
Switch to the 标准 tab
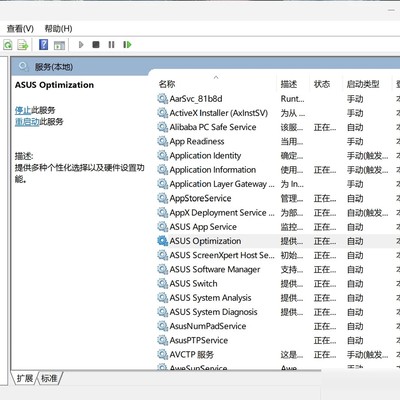49,378
